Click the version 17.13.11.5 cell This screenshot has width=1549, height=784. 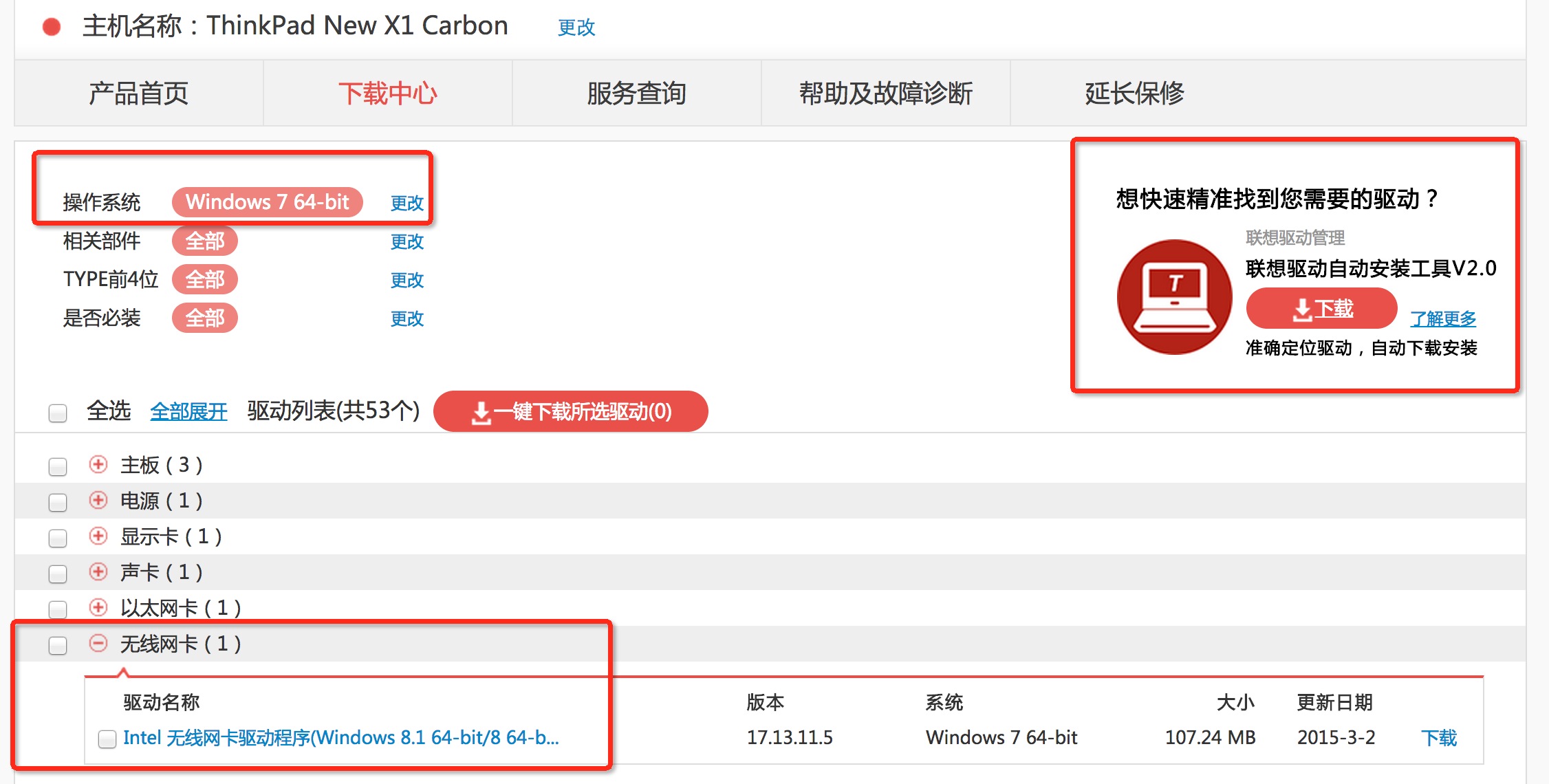pos(790,738)
